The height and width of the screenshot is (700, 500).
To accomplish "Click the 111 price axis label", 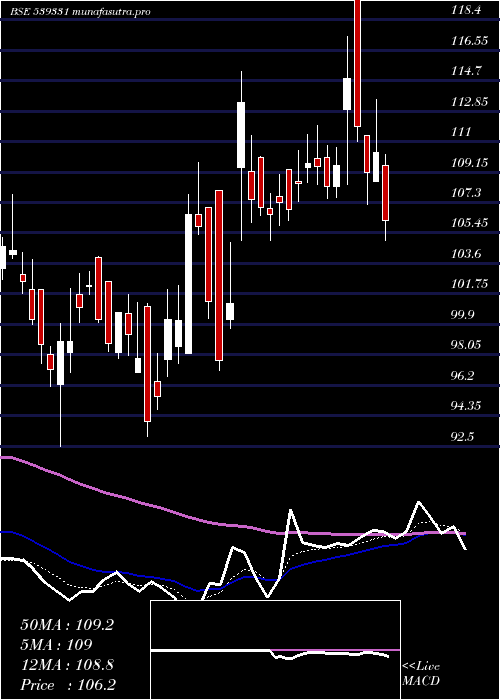I will (x=461, y=132).
